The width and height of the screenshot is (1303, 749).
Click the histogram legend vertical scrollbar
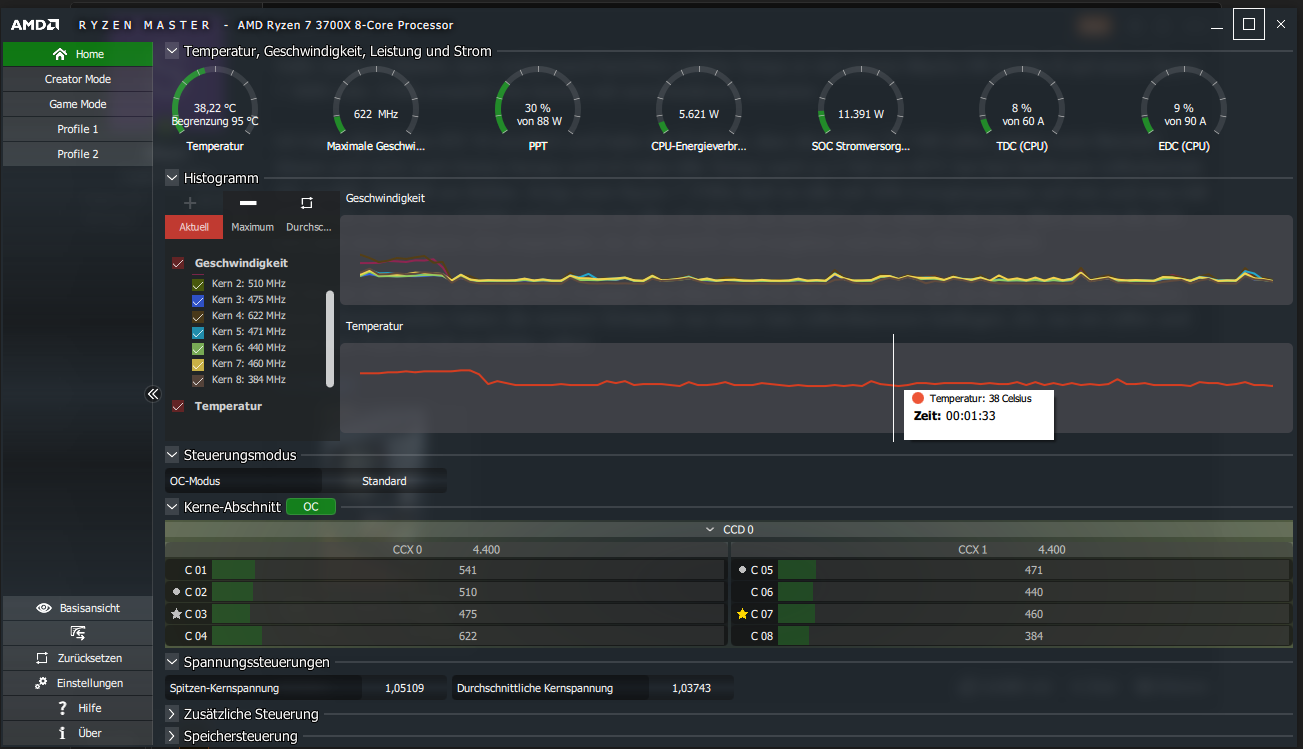pyautogui.click(x=330, y=339)
